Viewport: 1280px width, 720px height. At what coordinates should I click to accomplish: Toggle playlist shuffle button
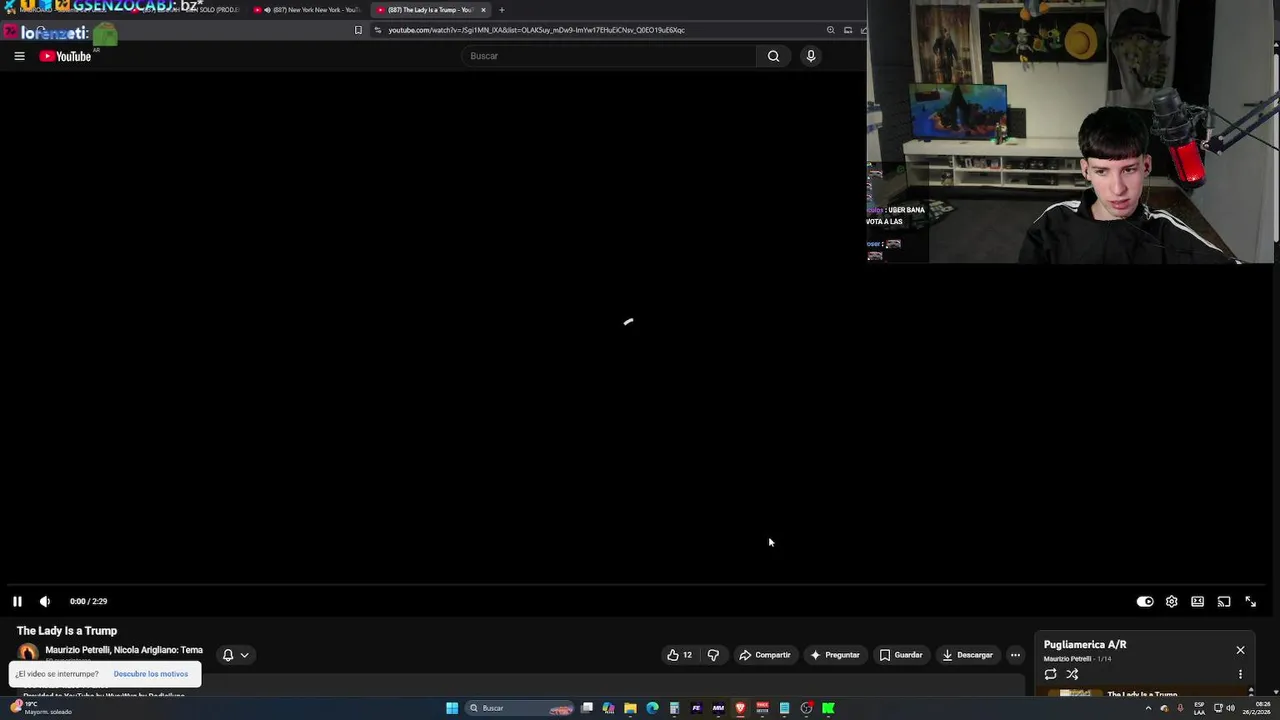click(1072, 674)
